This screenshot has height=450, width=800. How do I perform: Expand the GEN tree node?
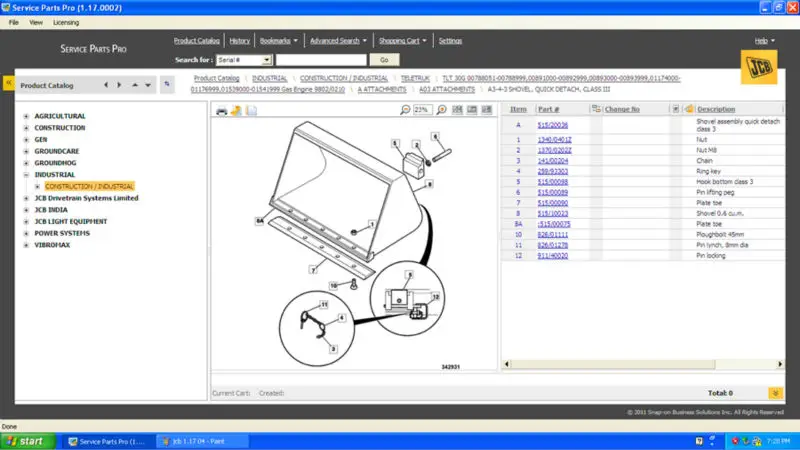point(27,140)
